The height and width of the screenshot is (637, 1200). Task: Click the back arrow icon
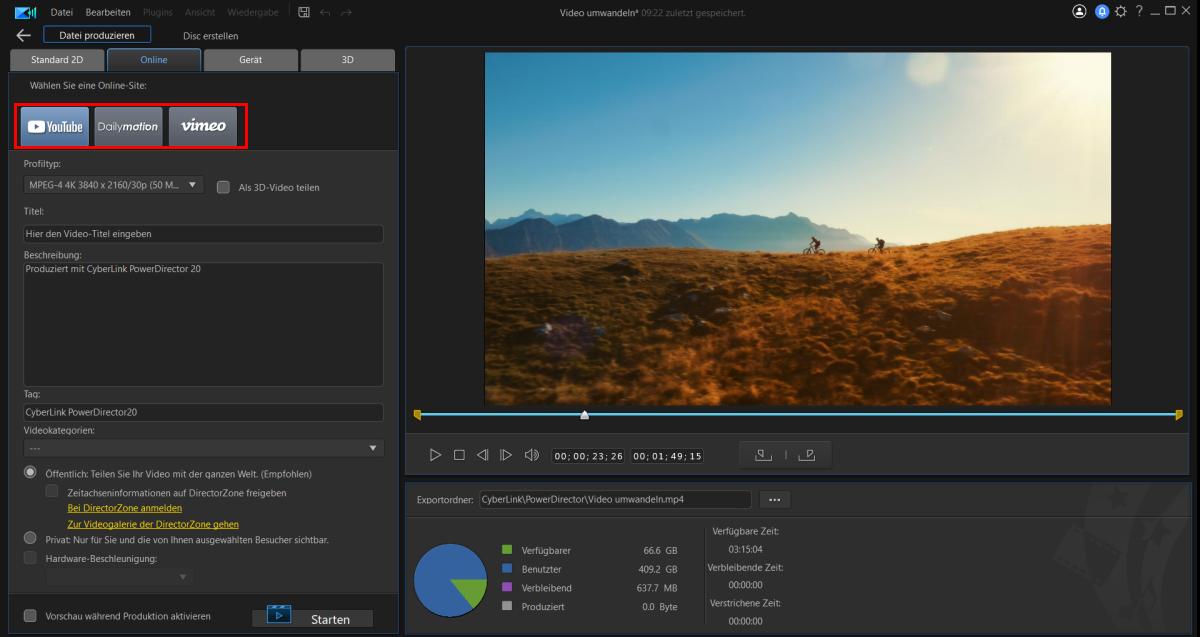coord(24,35)
